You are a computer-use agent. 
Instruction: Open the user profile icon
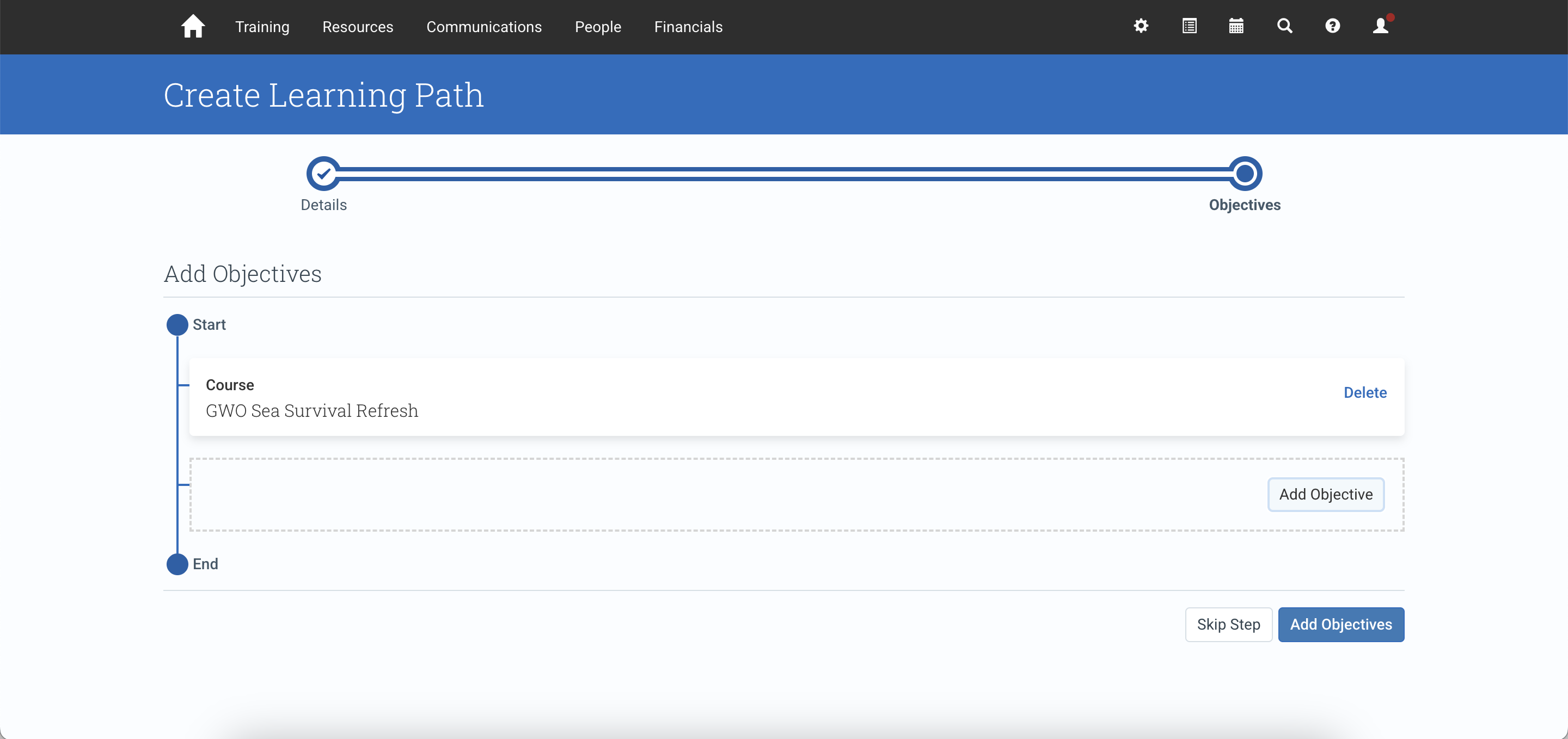1381,26
